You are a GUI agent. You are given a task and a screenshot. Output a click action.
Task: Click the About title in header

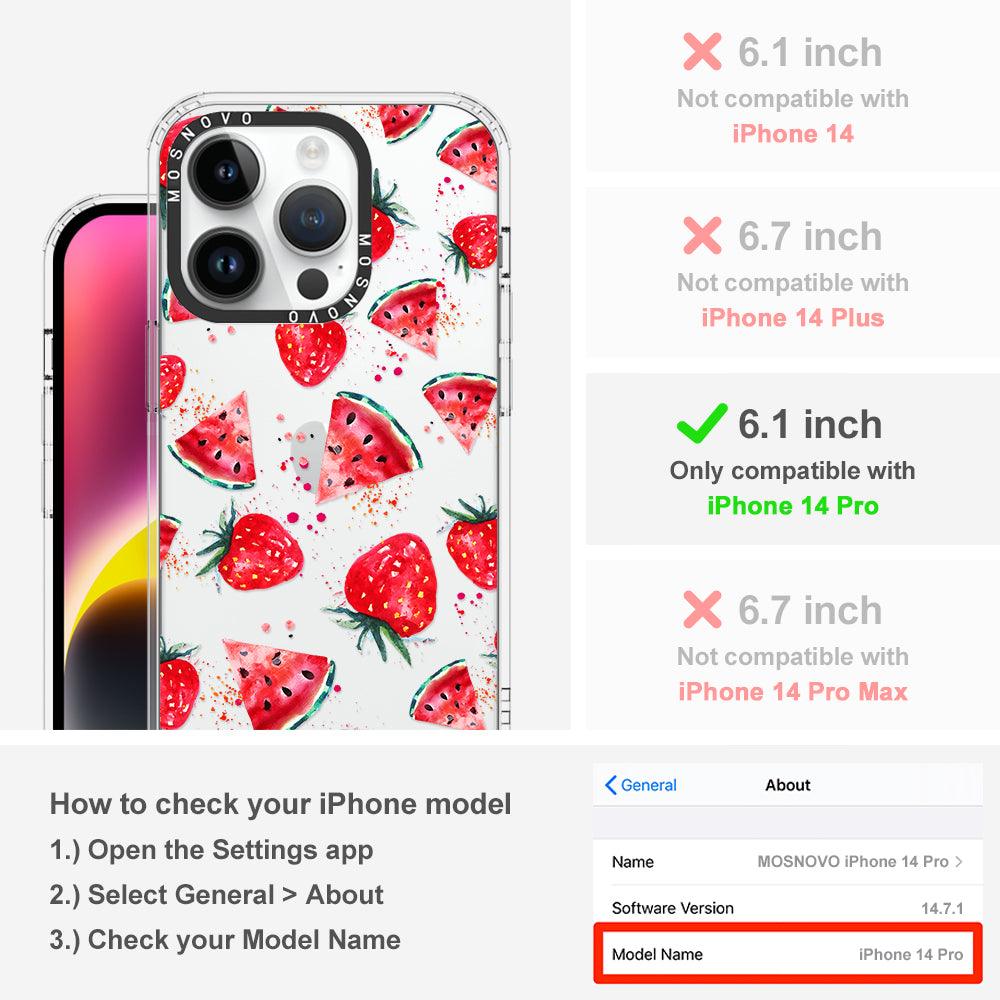[x=788, y=785]
